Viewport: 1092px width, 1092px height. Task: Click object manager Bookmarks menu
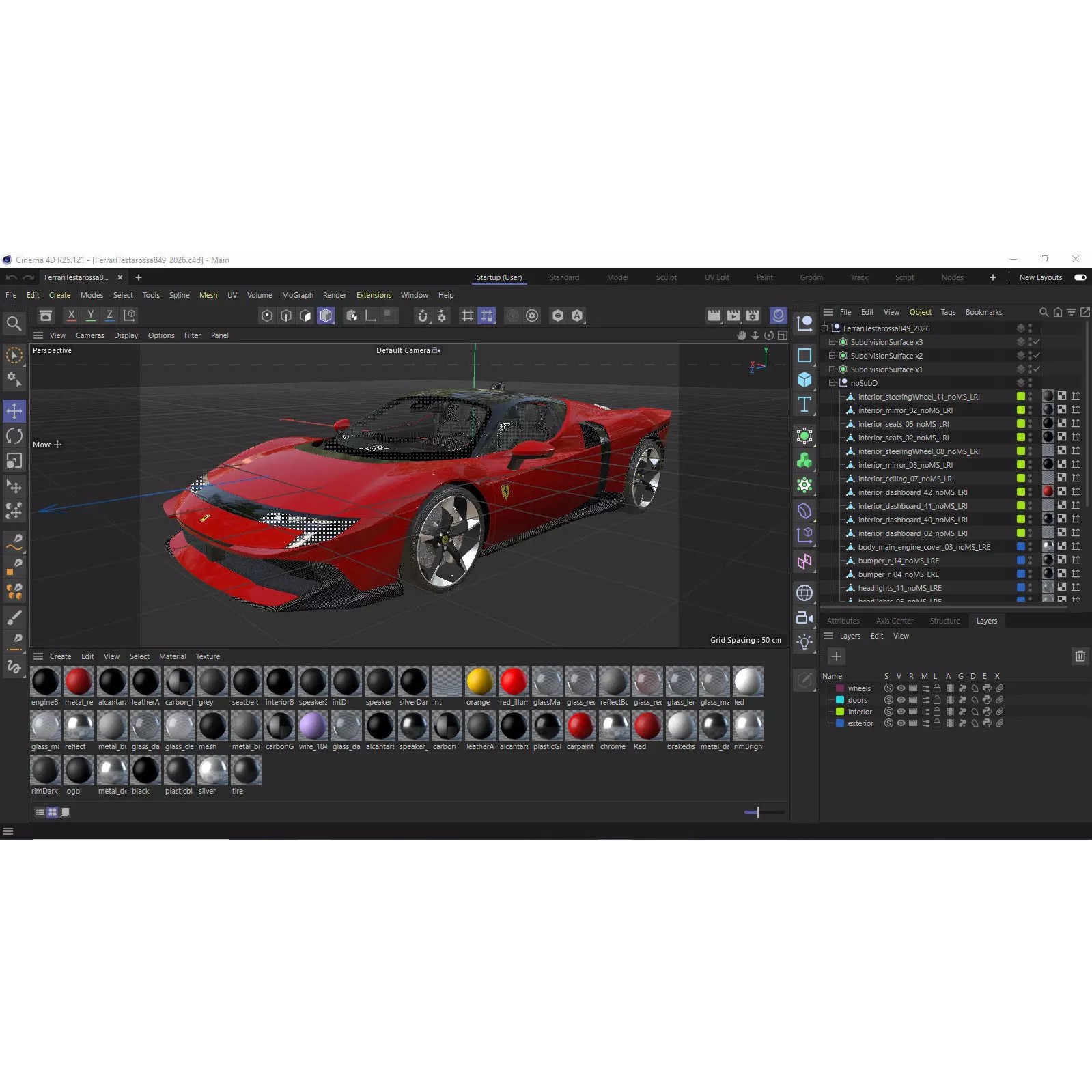(984, 312)
